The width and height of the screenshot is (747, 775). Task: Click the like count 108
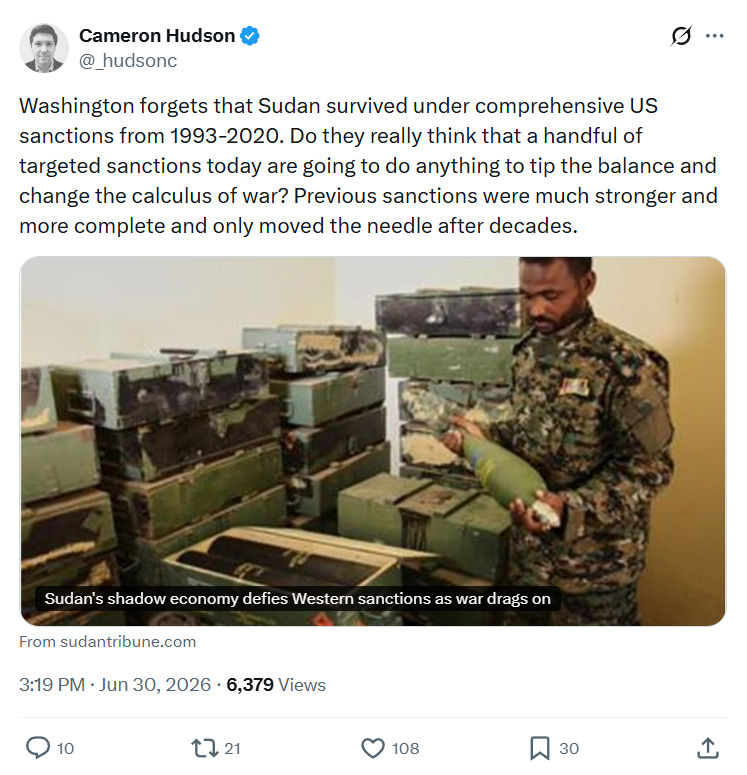point(405,748)
